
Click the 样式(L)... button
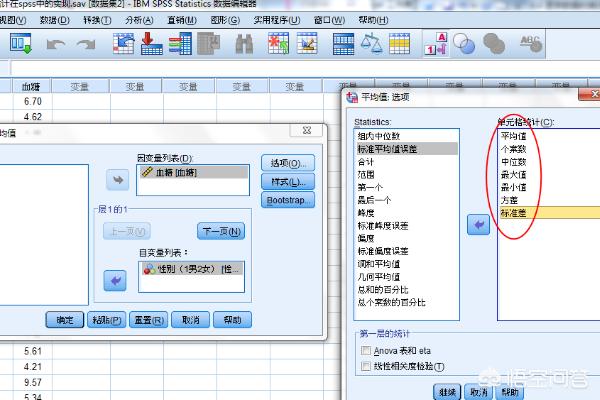pyautogui.click(x=288, y=182)
